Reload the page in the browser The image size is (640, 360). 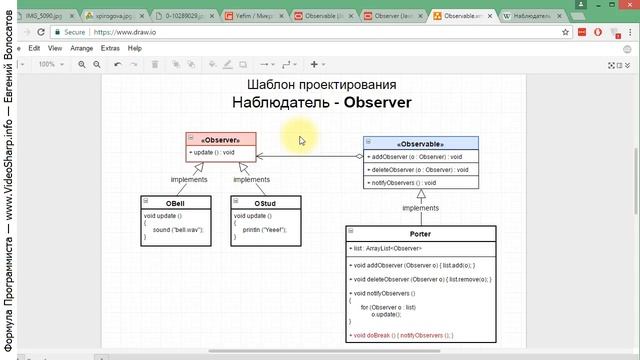click(x=41, y=32)
